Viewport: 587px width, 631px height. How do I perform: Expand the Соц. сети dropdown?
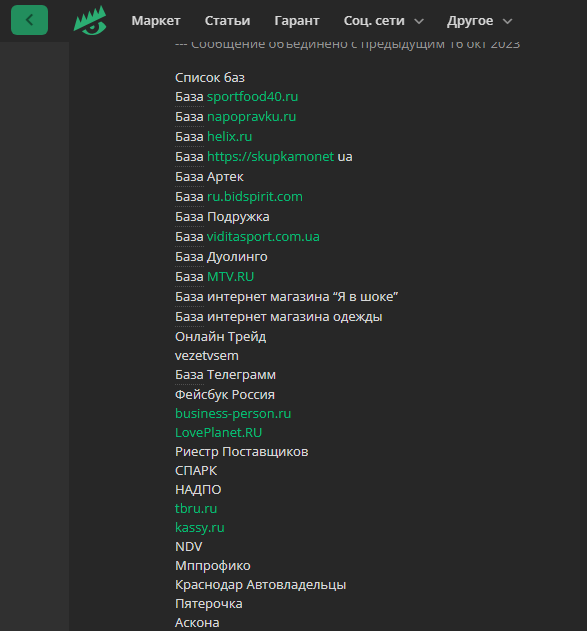(x=383, y=21)
